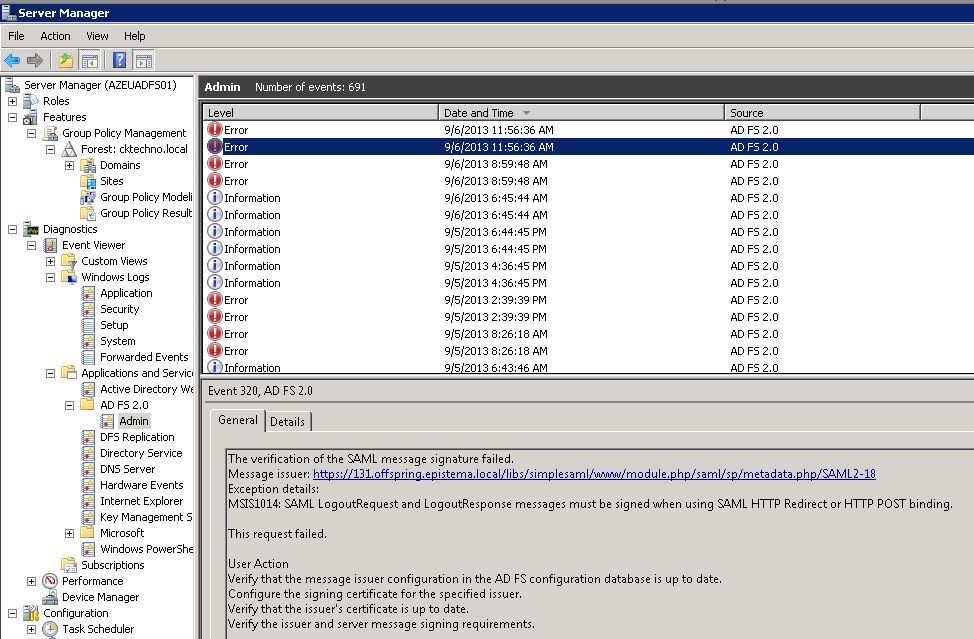Click the Event Viewer icon
Viewport: 974px width, 639px height.
(50, 245)
